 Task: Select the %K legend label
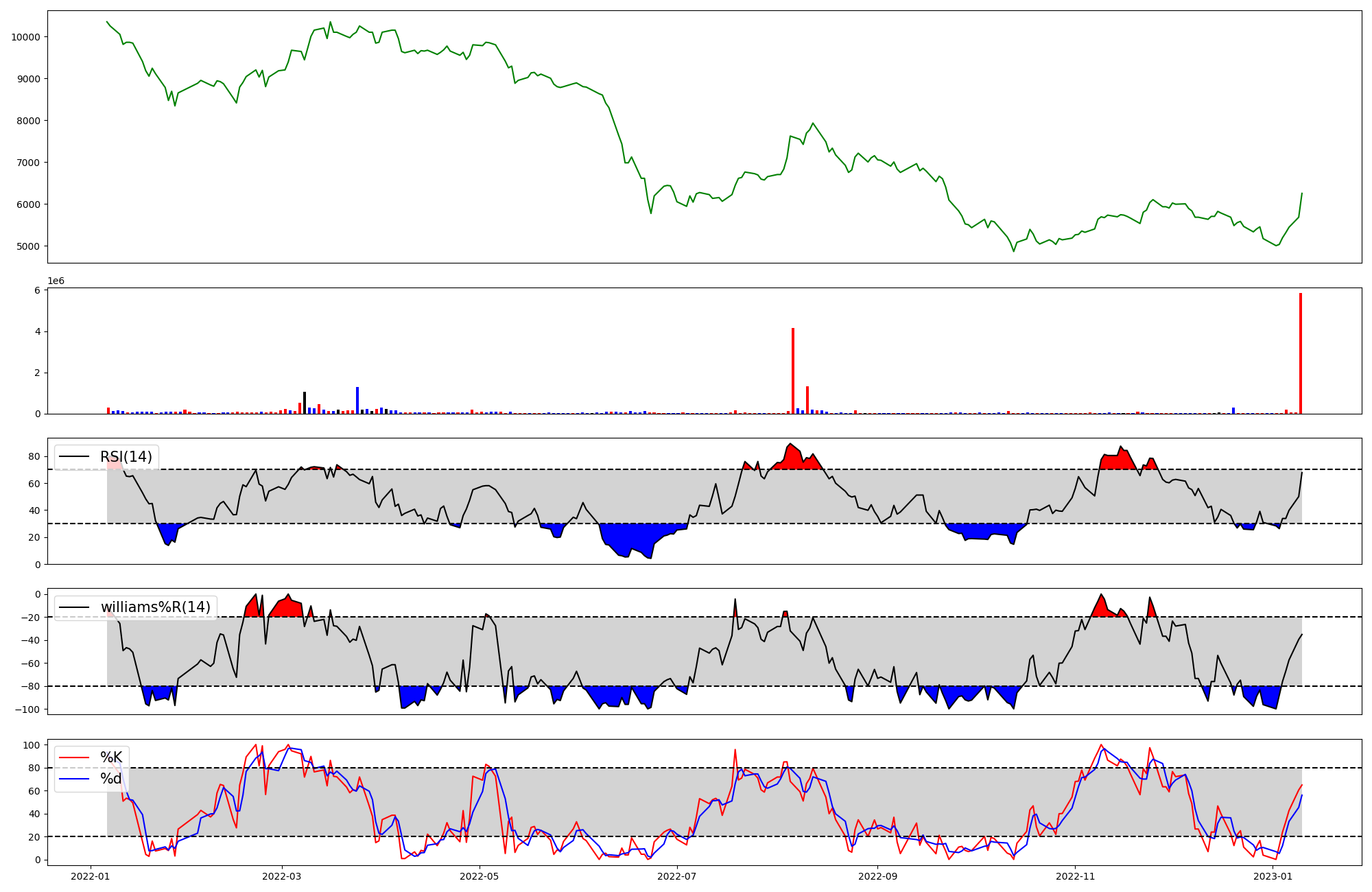111,758
